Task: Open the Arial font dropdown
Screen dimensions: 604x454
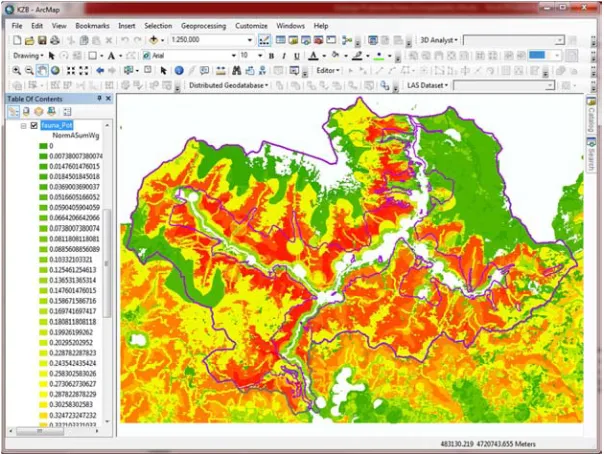Action: pyautogui.click(x=233, y=55)
